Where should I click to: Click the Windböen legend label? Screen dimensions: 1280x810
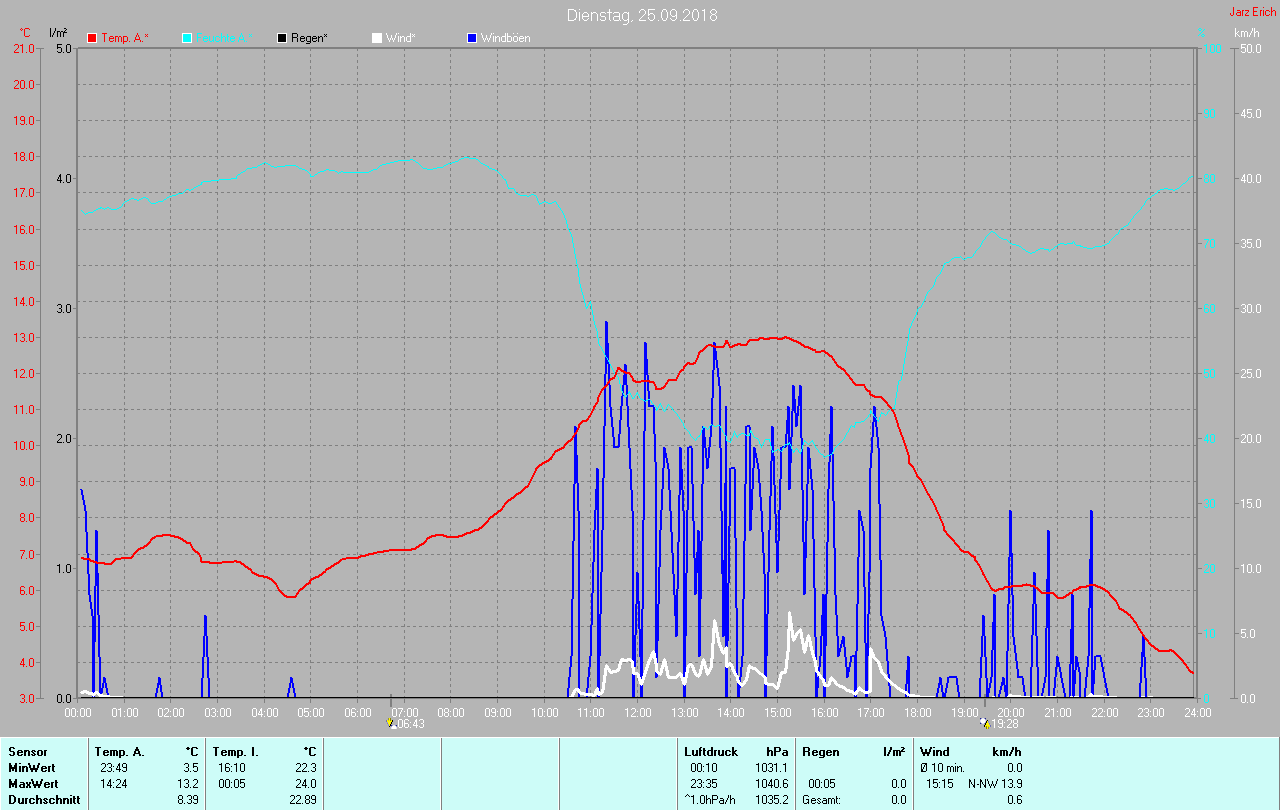[x=506, y=38]
